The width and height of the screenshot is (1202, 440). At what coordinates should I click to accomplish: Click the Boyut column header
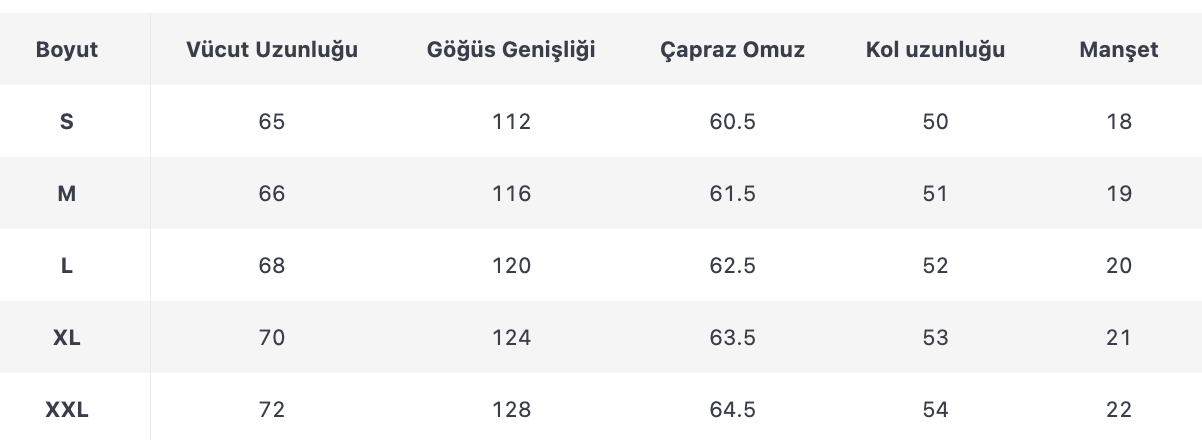[x=67, y=50]
